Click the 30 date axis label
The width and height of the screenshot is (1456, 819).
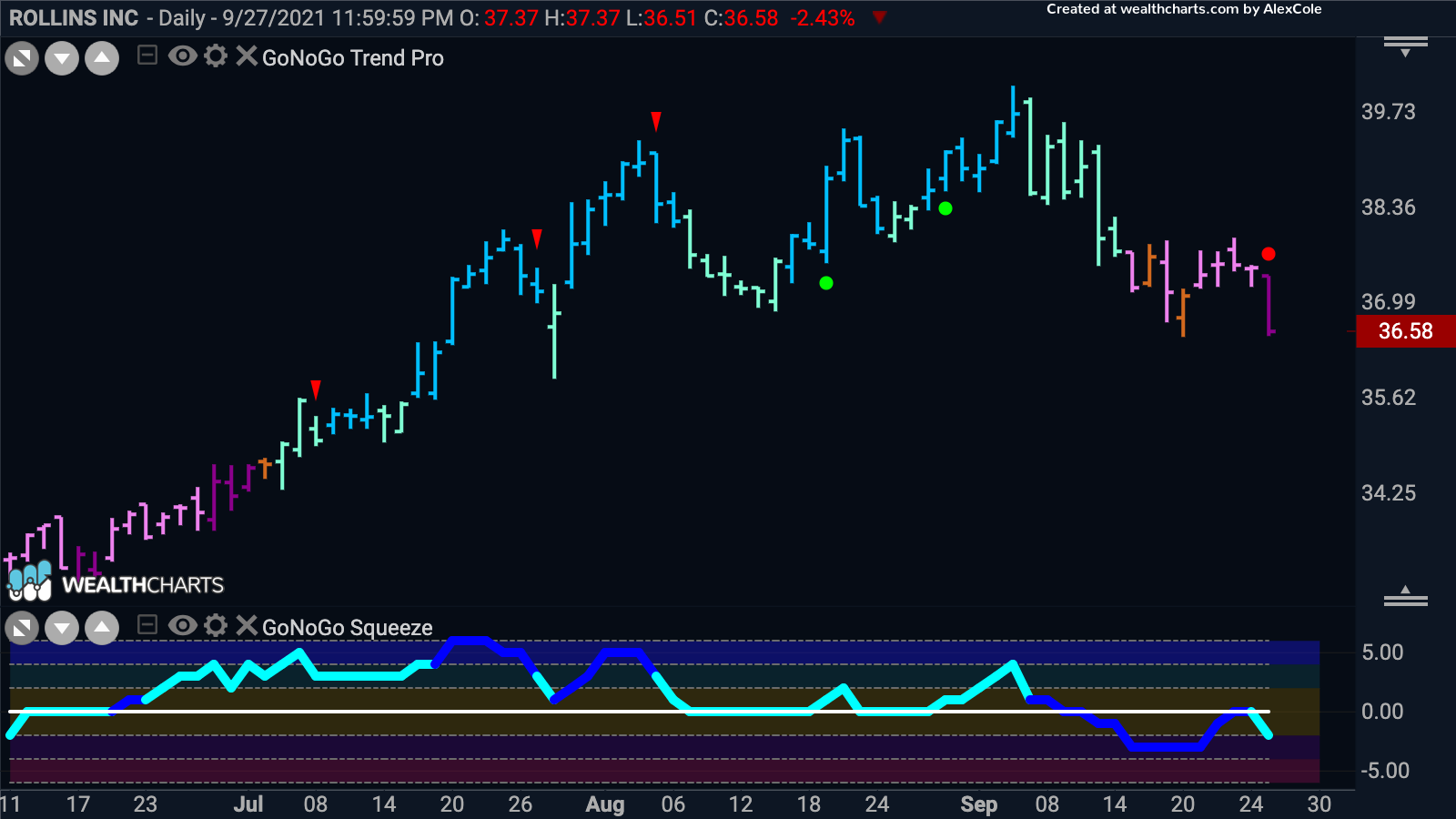[x=1319, y=804]
